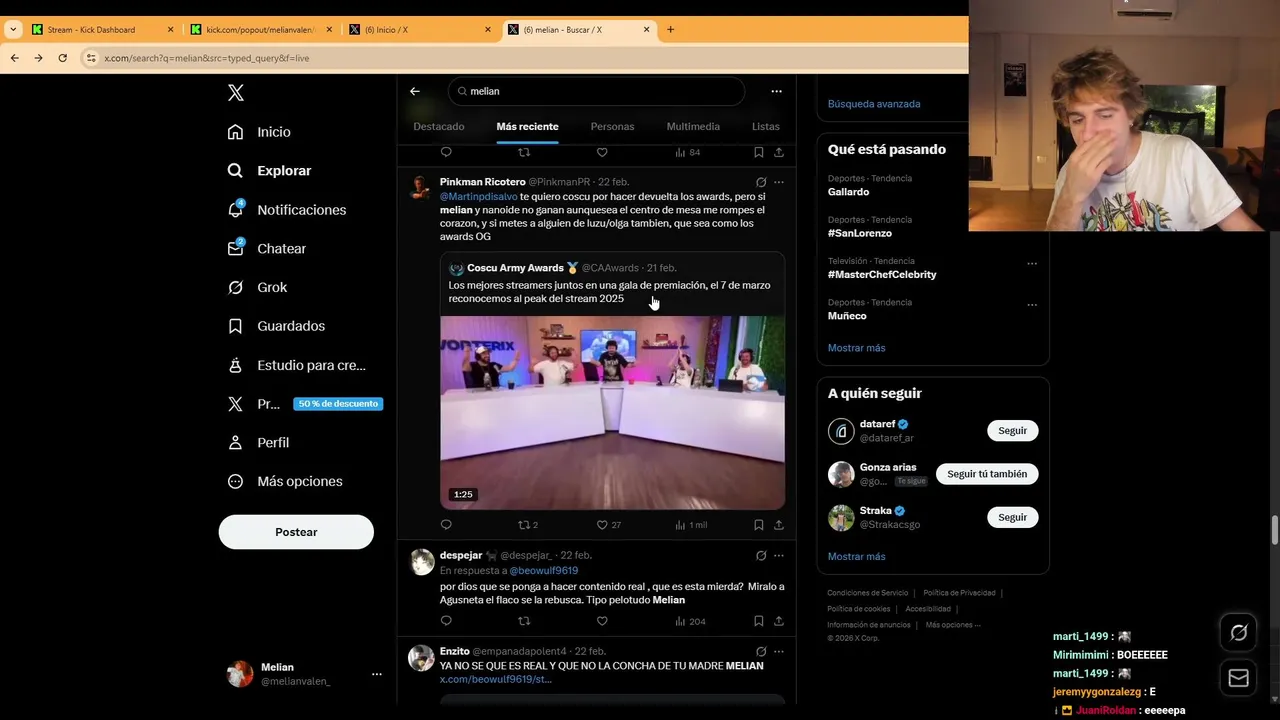Switch to Destacado tab

[x=439, y=127]
